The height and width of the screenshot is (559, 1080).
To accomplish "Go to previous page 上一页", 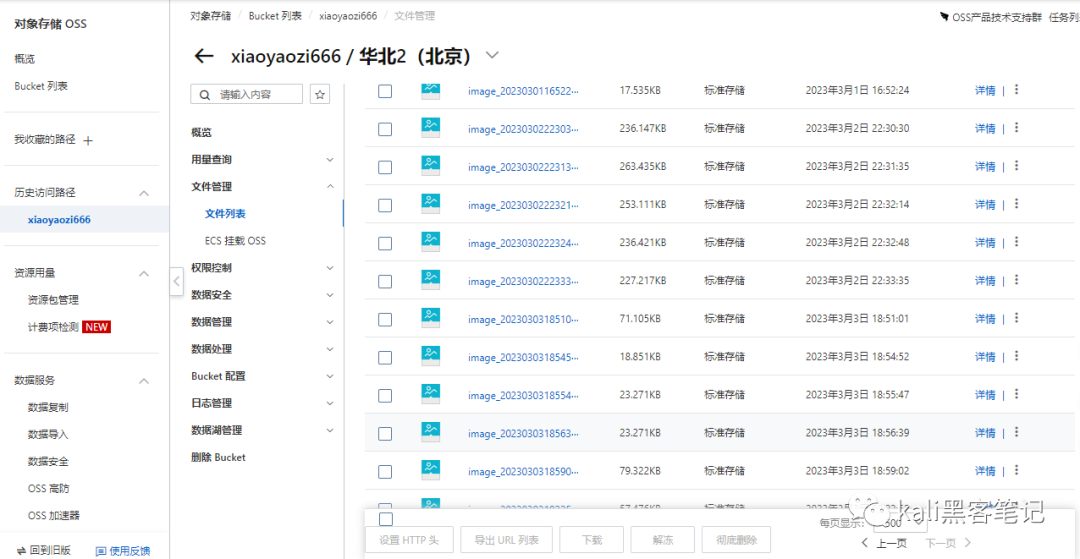I will [x=886, y=543].
